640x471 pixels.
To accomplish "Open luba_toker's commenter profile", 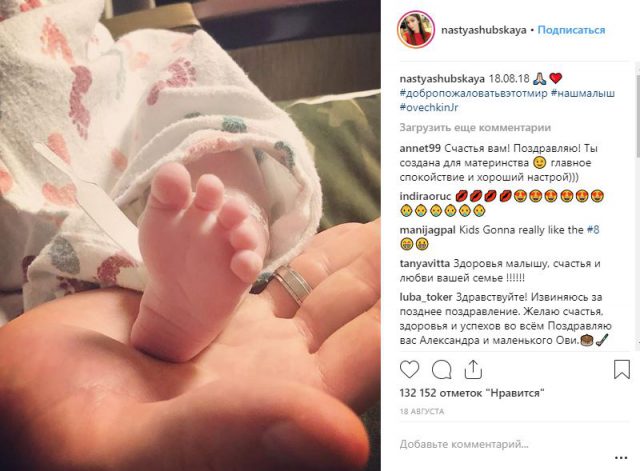I will click(426, 297).
